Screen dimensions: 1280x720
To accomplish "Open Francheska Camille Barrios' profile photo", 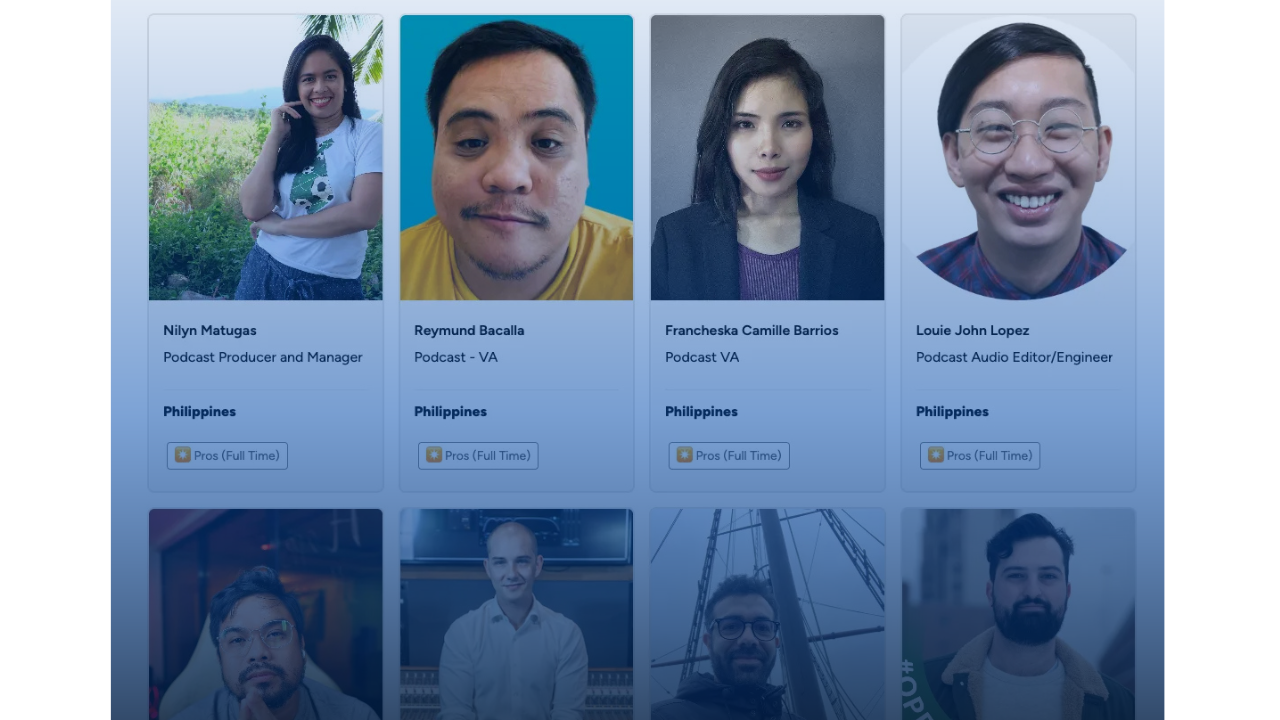I will 768,157.
